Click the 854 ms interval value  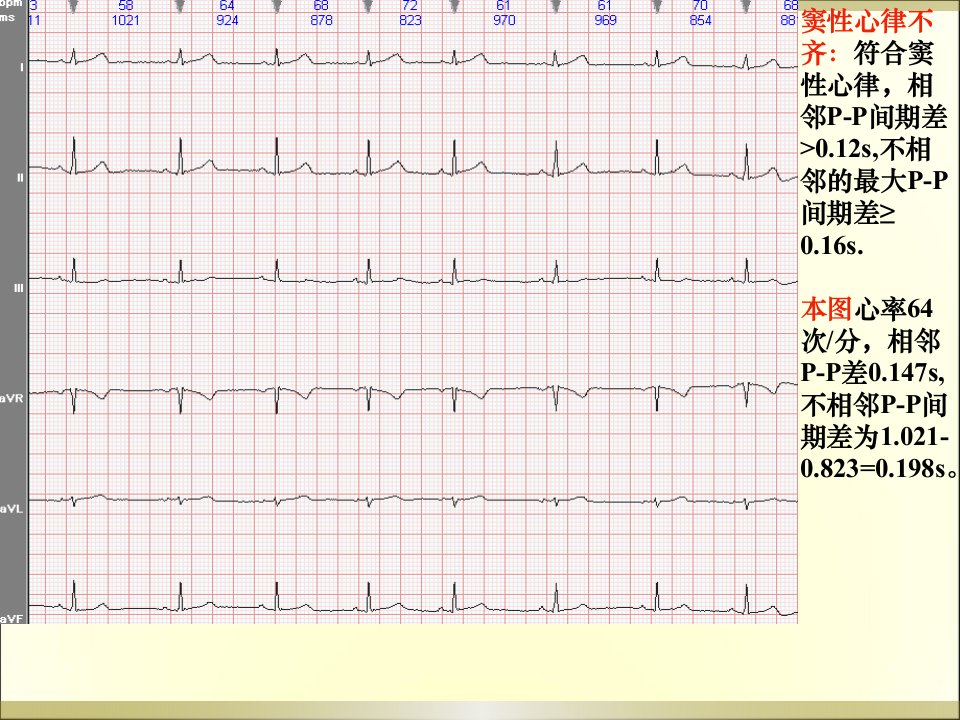coord(700,20)
